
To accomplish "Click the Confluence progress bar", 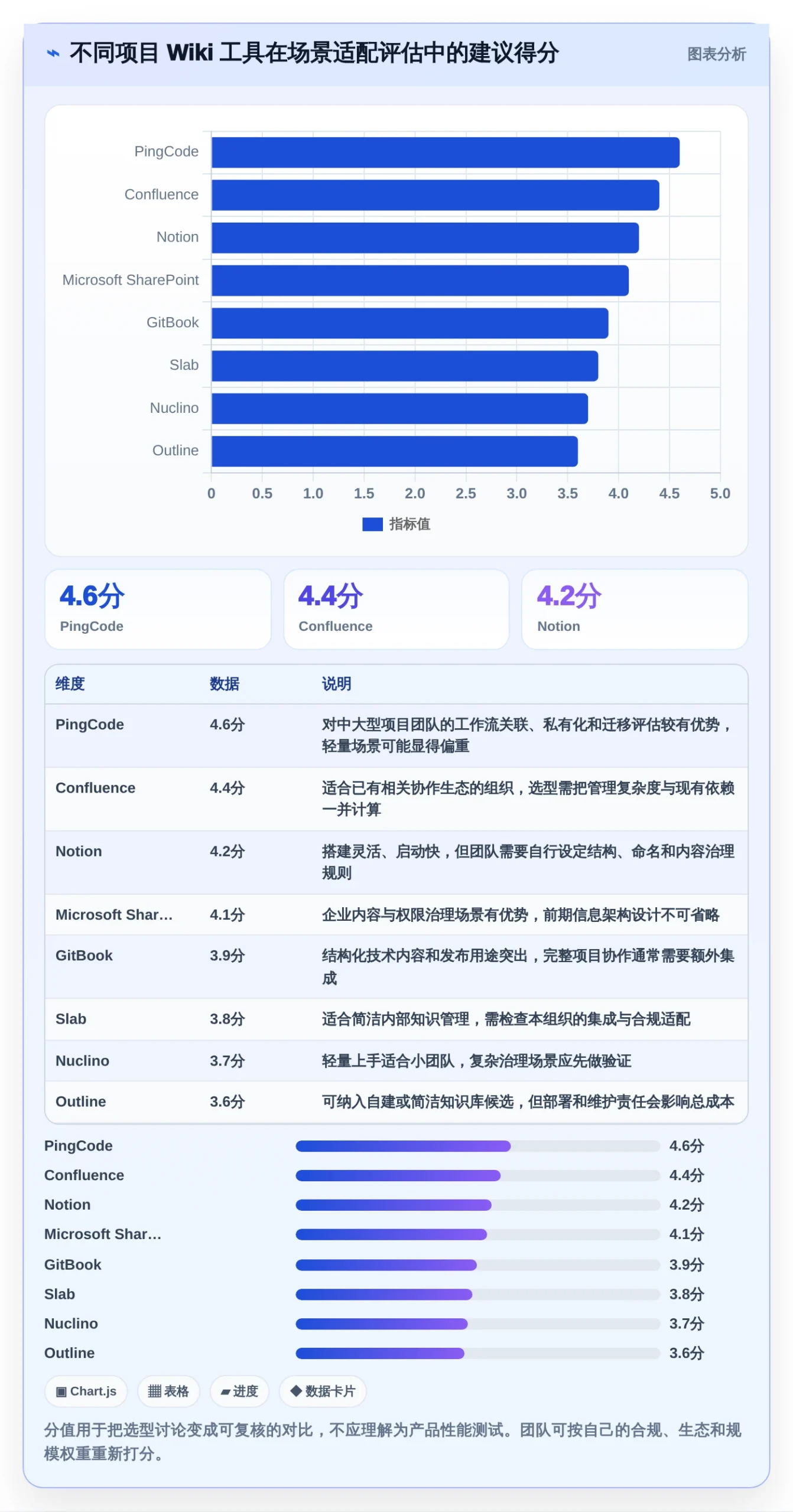I will 477,1175.
